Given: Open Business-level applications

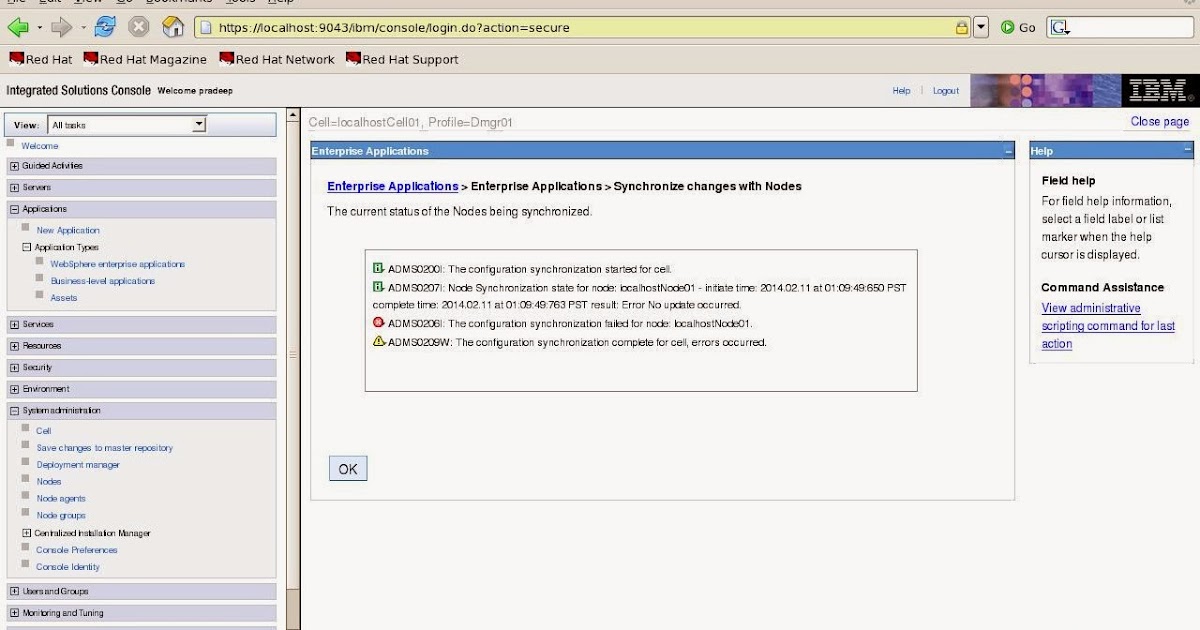Looking at the screenshot, I should [103, 281].
